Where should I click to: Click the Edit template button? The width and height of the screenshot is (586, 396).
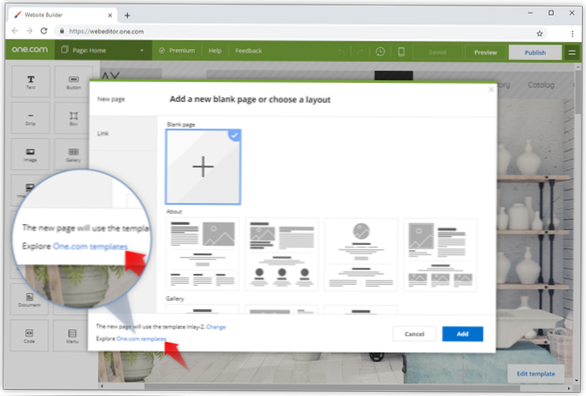click(536, 374)
